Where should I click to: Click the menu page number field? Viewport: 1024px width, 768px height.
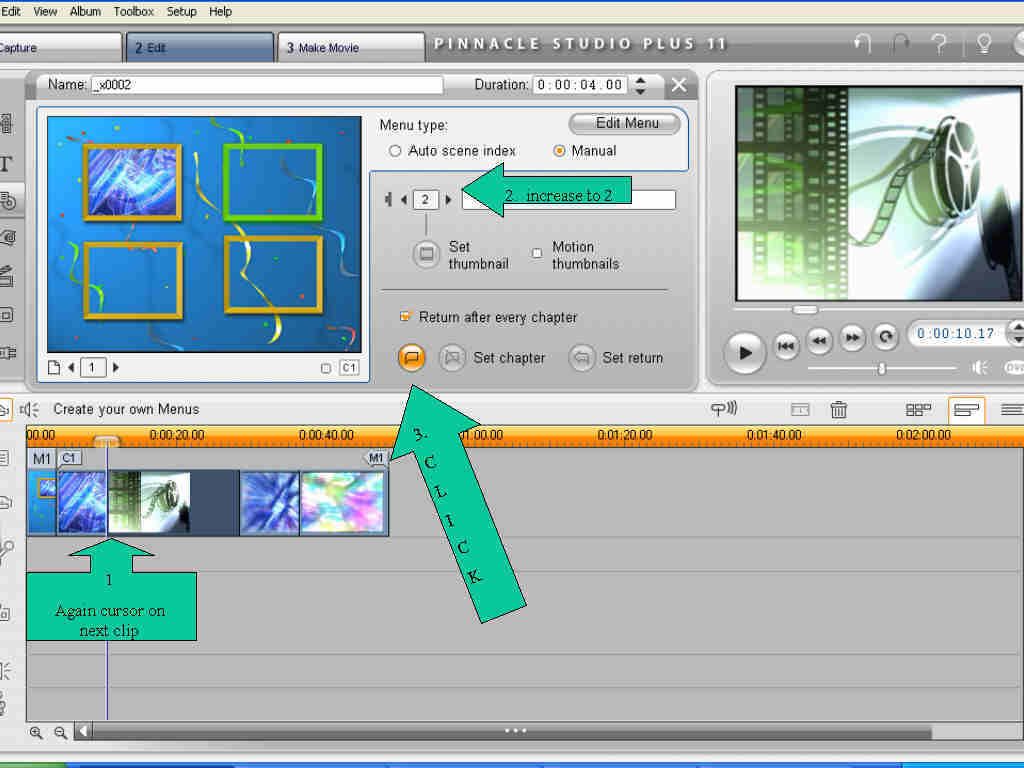pyautogui.click(x=93, y=368)
